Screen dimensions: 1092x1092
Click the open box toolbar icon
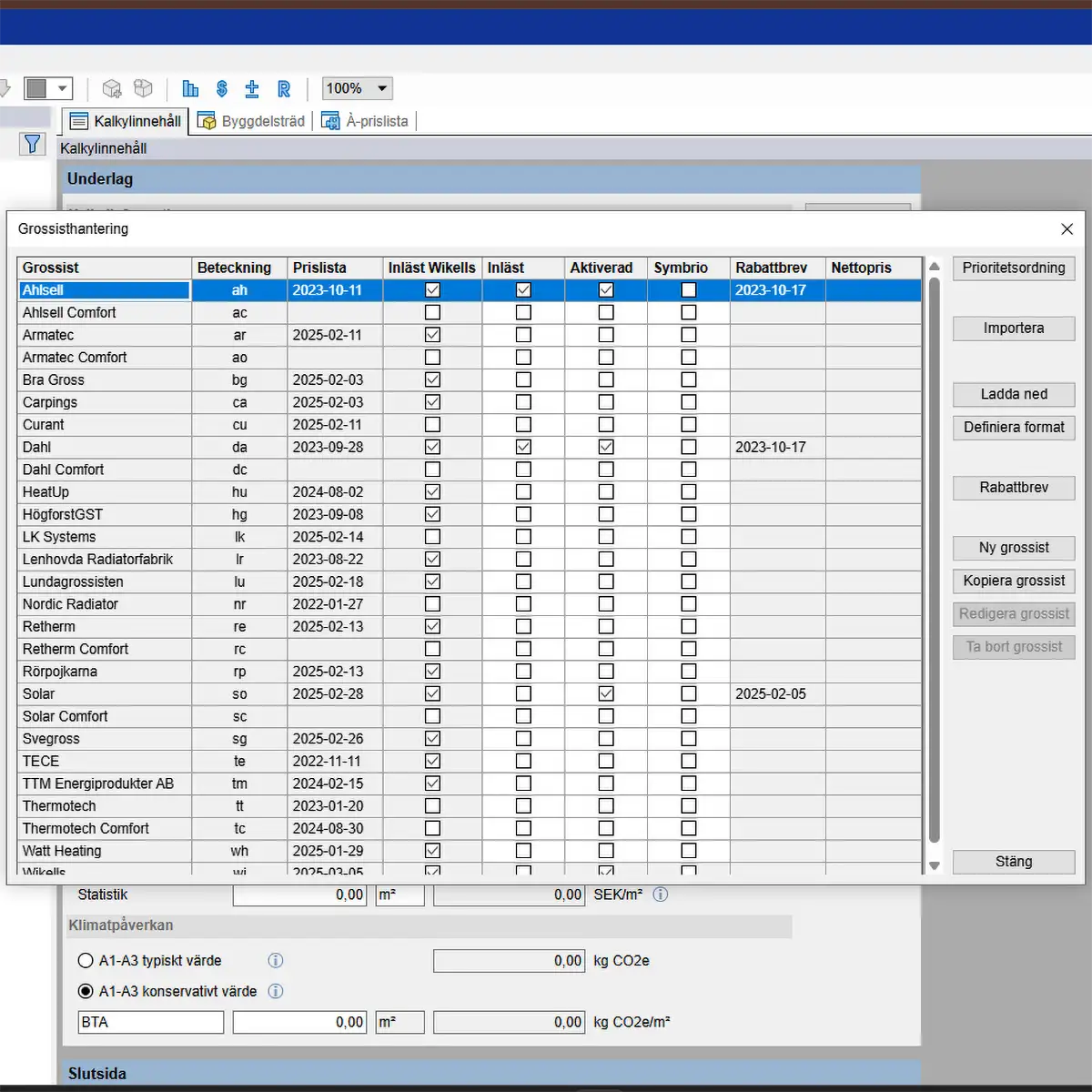[x=143, y=88]
